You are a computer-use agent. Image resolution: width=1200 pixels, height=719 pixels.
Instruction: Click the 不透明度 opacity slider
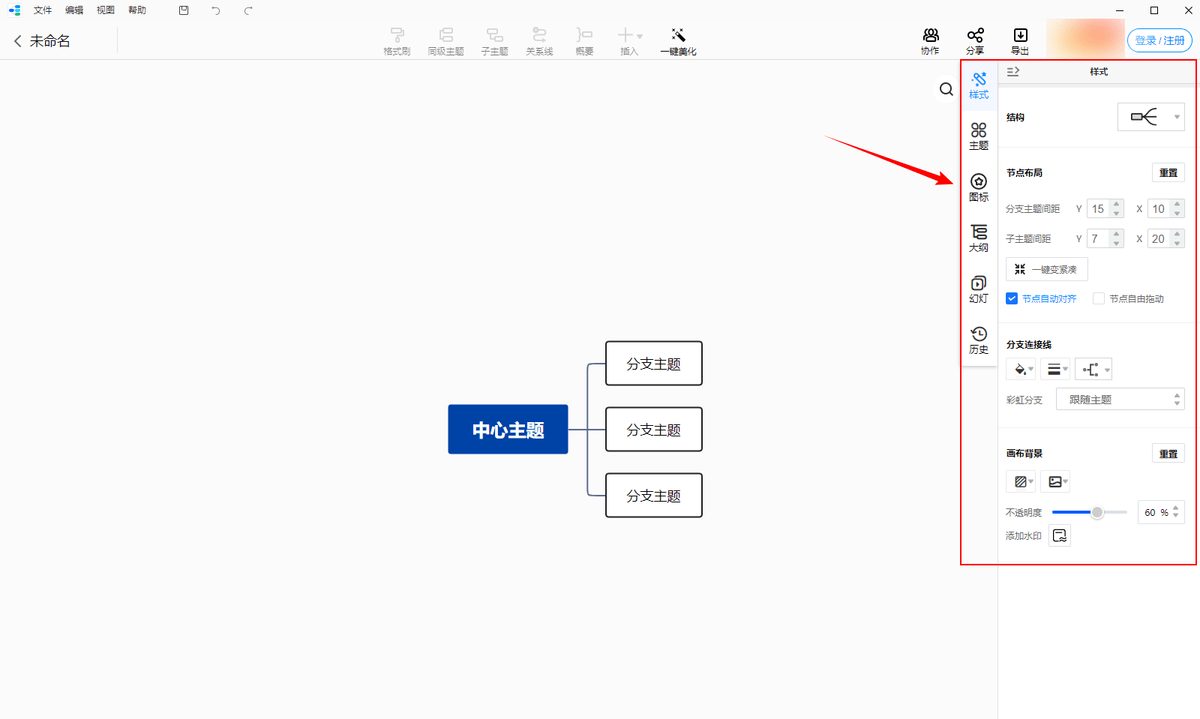click(1089, 512)
